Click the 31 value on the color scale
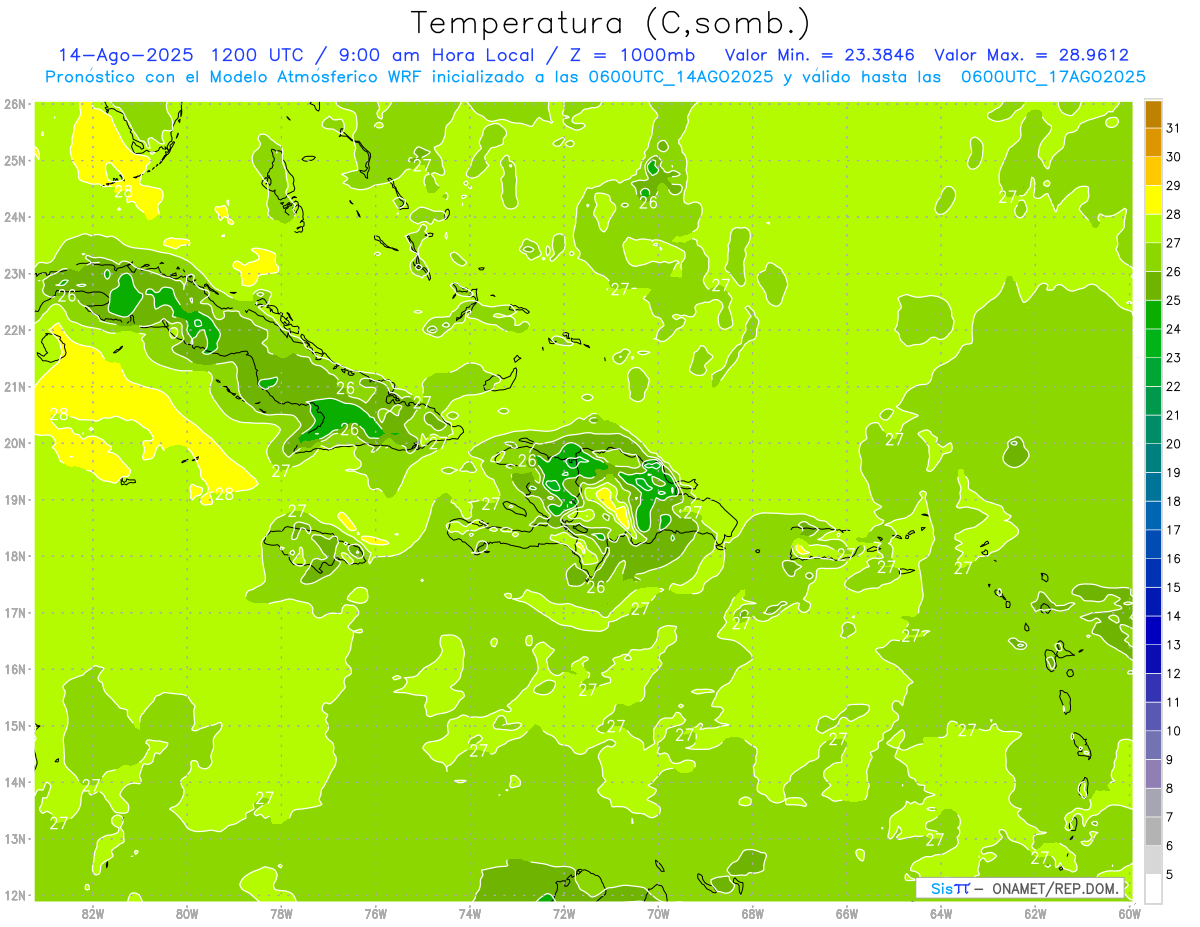This screenshot has width=1200, height=927. (1173, 128)
